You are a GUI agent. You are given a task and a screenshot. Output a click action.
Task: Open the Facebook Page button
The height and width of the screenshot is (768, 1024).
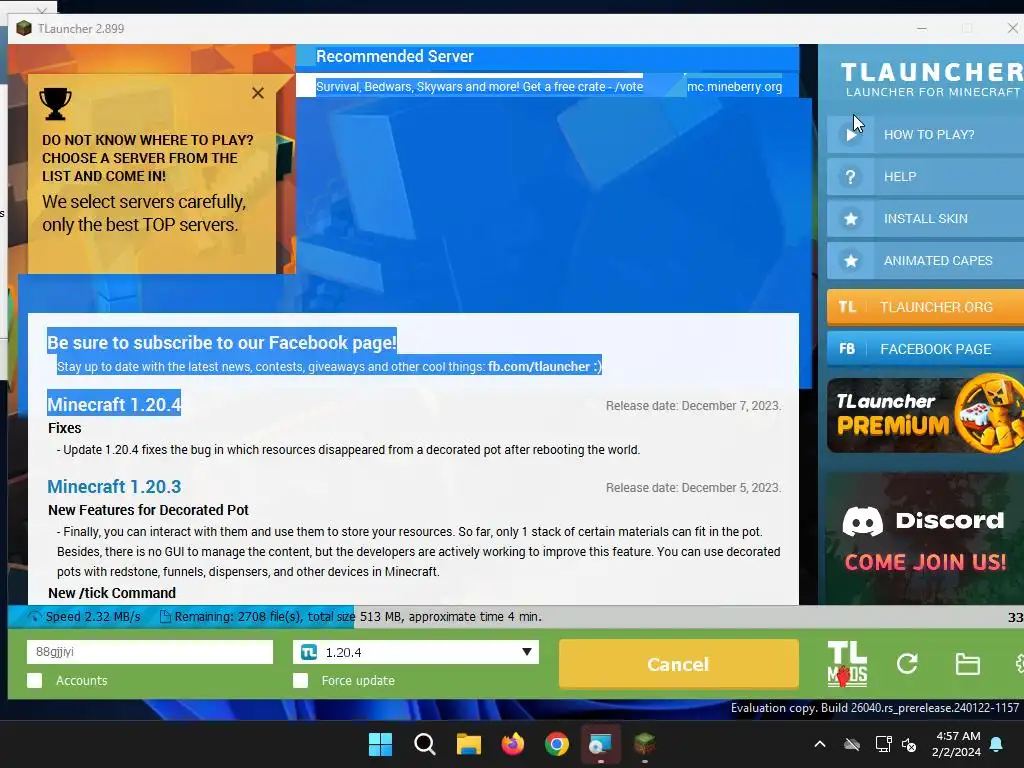(925, 349)
